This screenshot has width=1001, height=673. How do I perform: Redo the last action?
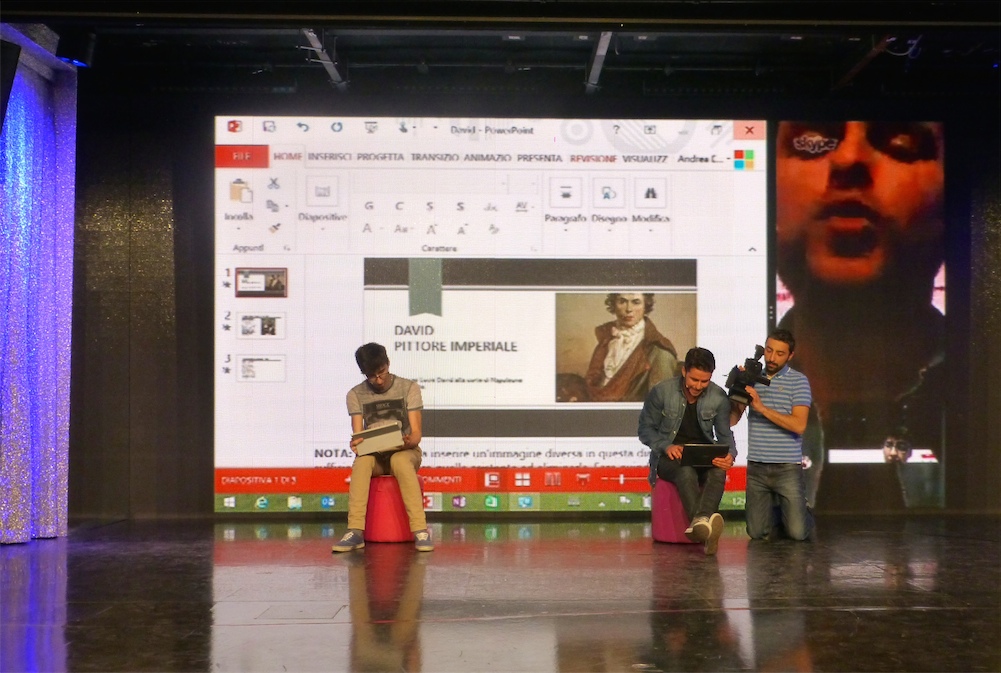click(x=336, y=127)
